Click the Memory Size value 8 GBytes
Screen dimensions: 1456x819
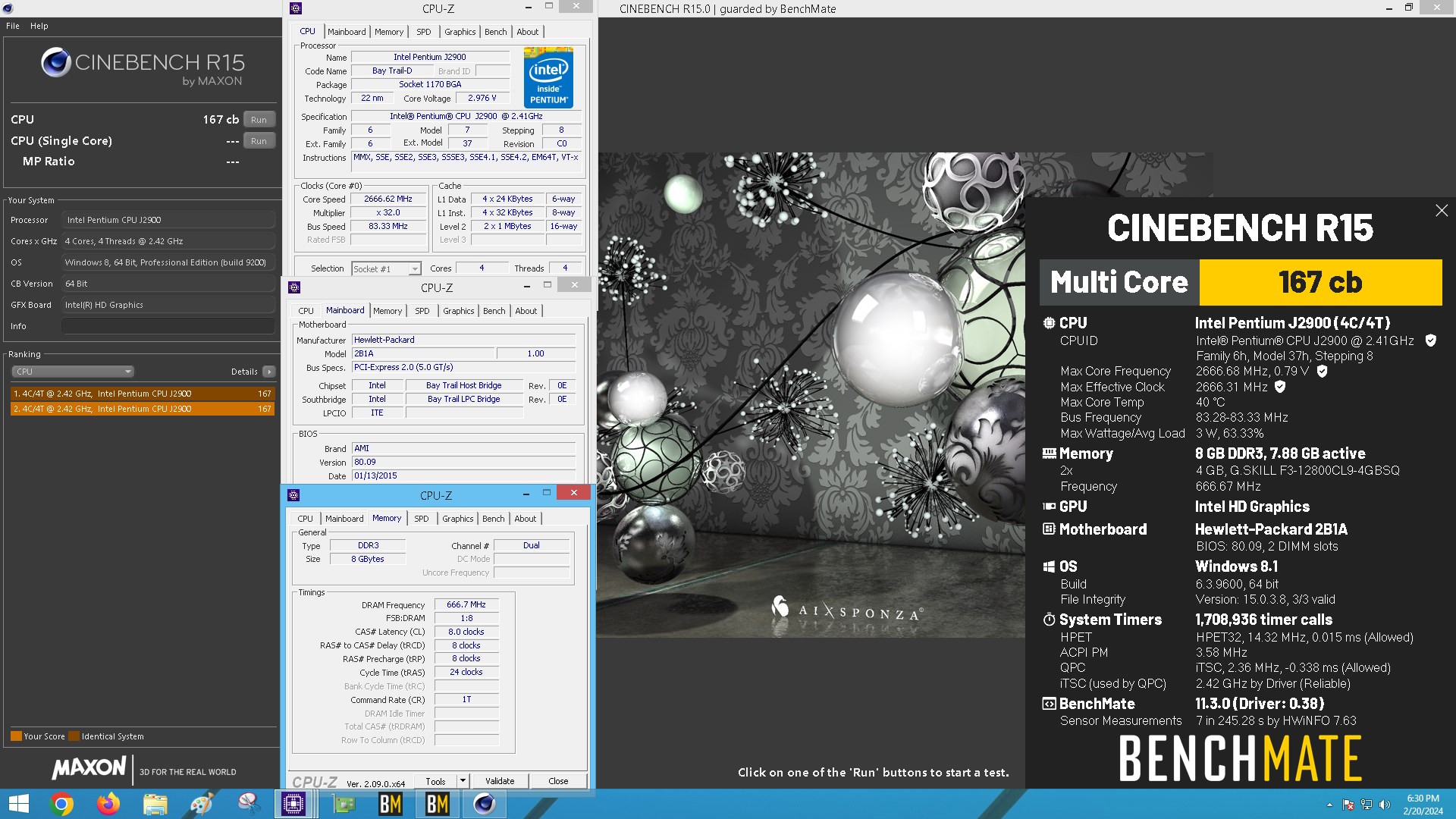[368, 559]
